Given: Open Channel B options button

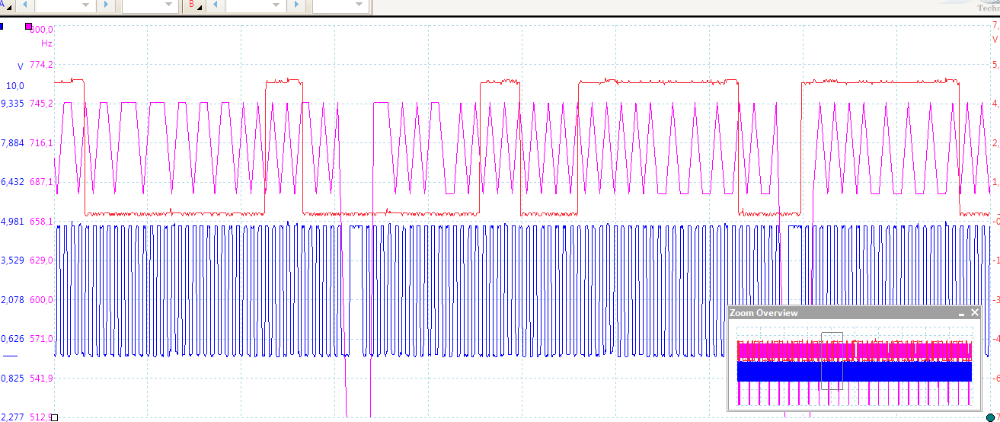Looking at the screenshot, I should pos(193,6).
